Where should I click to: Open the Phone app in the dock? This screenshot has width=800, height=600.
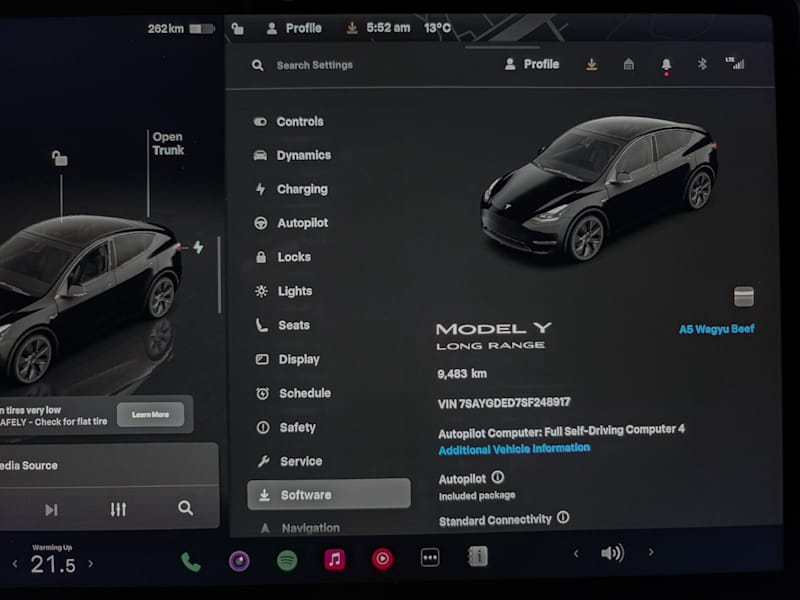tap(191, 562)
